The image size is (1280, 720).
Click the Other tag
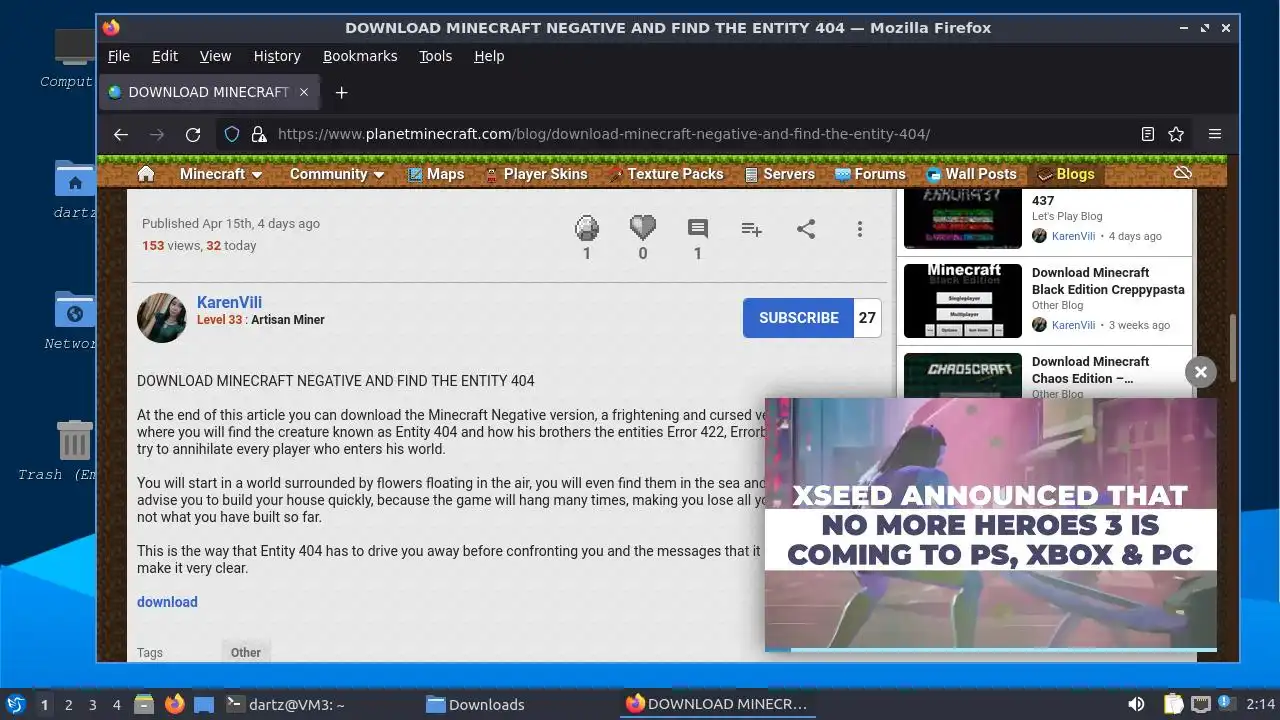click(x=245, y=652)
